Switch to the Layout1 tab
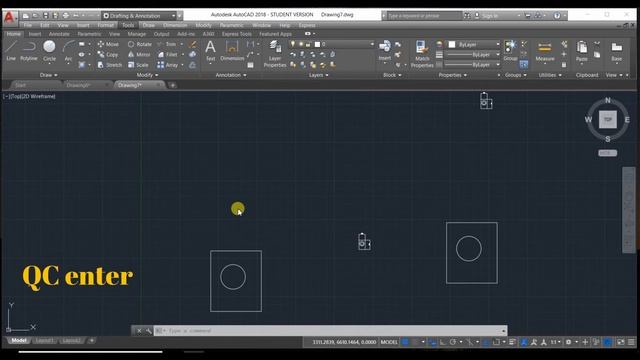 (x=44, y=341)
